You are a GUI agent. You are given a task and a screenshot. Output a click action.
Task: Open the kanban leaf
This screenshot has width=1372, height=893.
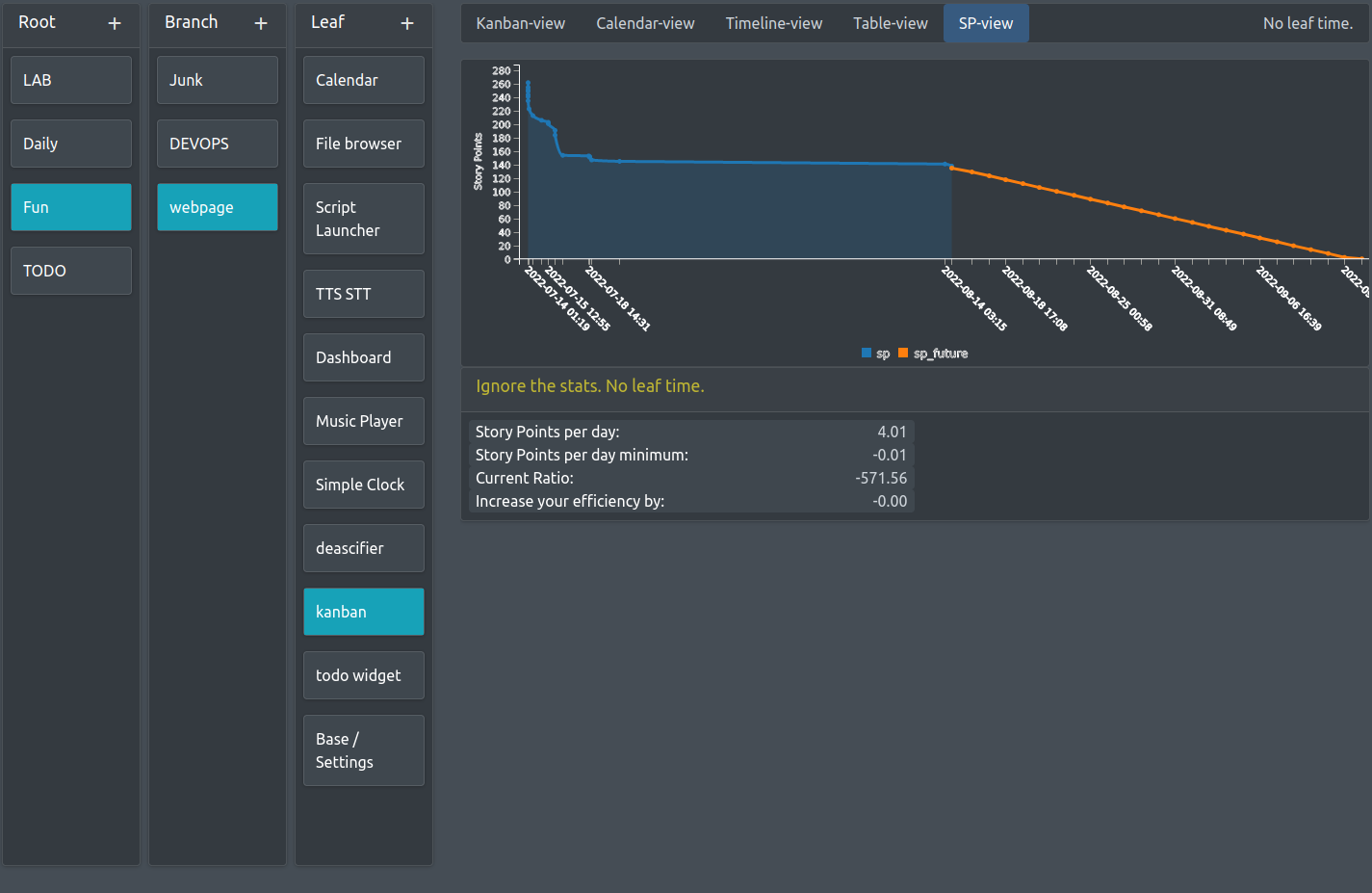[x=364, y=612]
